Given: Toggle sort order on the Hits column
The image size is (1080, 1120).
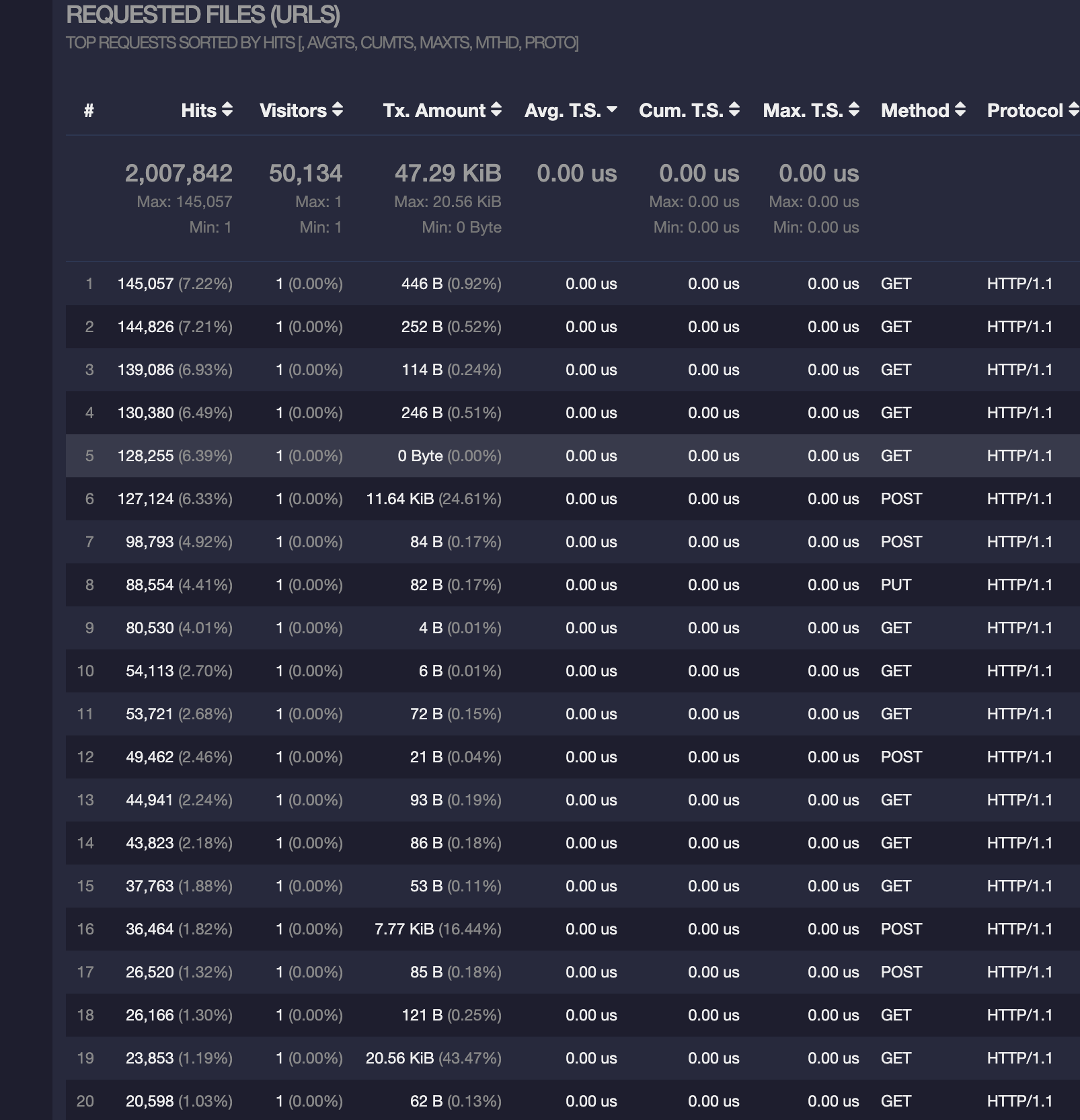Looking at the screenshot, I should [228, 110].
